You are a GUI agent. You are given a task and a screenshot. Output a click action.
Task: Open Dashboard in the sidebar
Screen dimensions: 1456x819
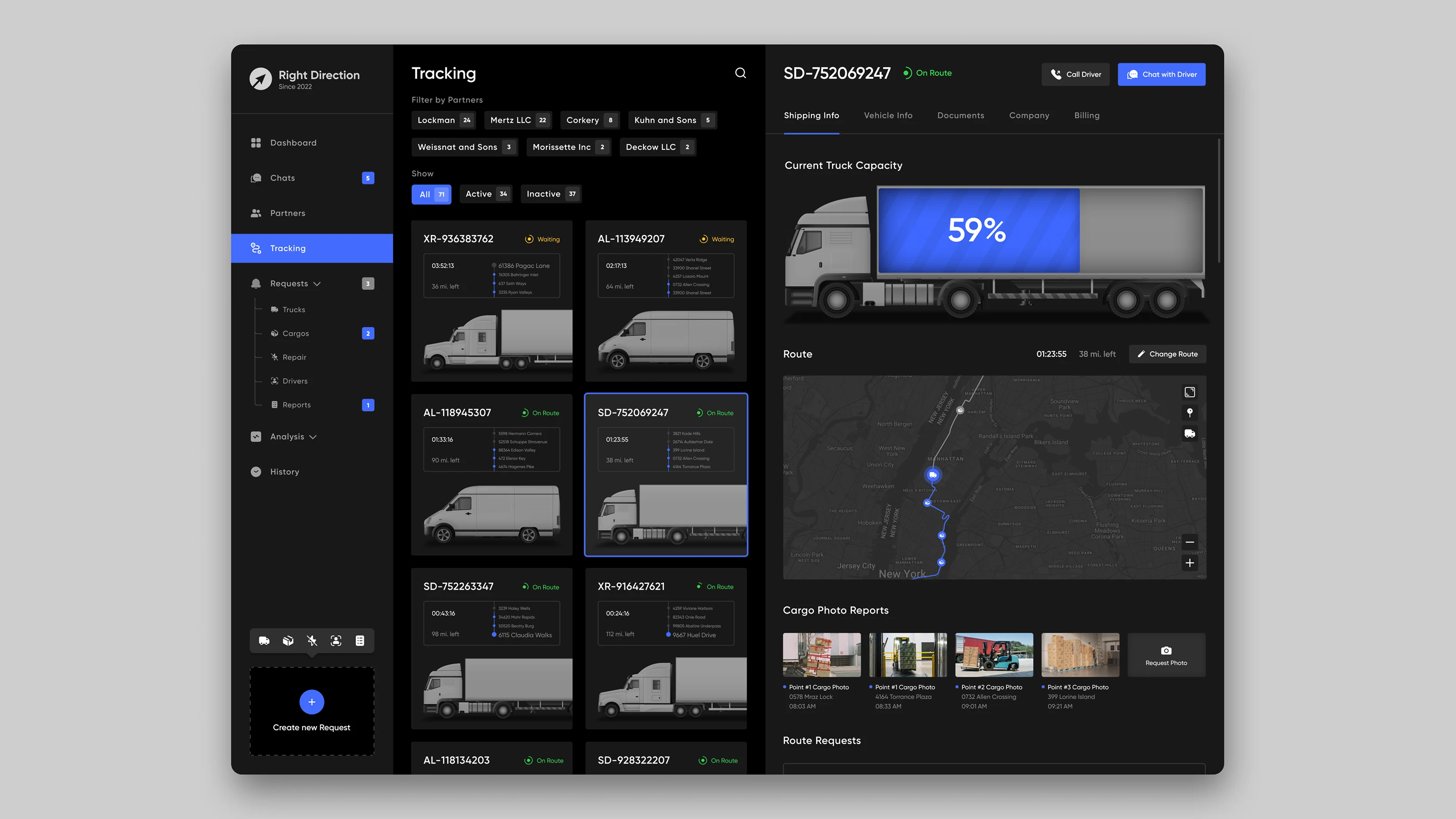(312, 142)
